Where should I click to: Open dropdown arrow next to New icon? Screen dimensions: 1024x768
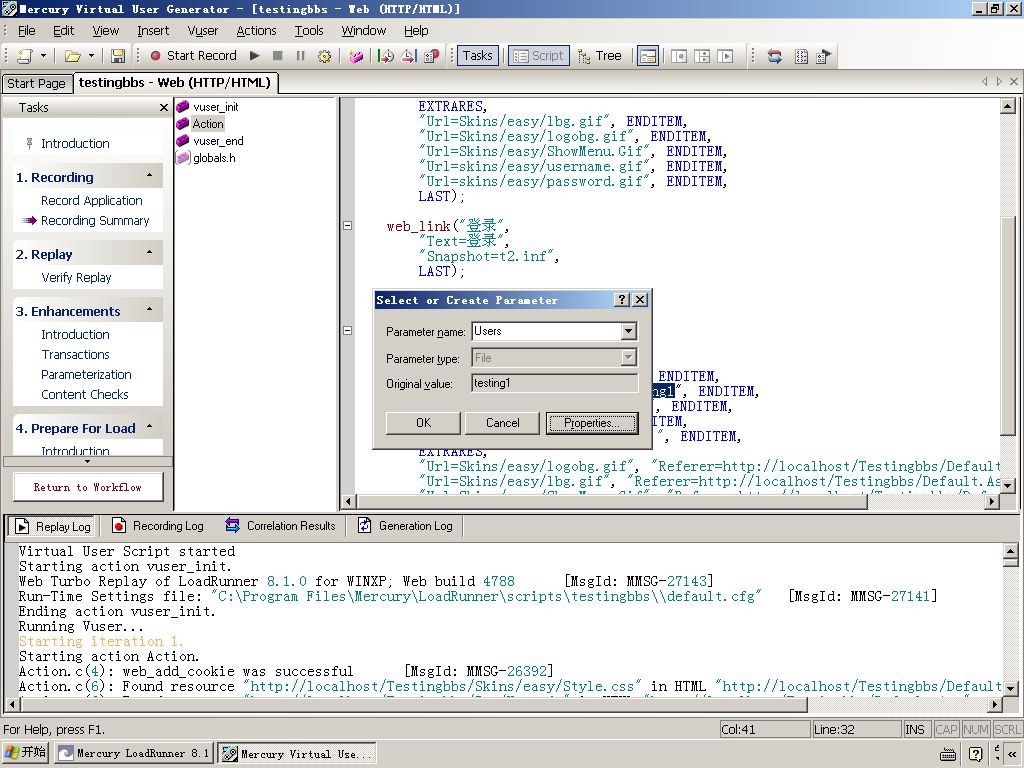coord(43,56)
